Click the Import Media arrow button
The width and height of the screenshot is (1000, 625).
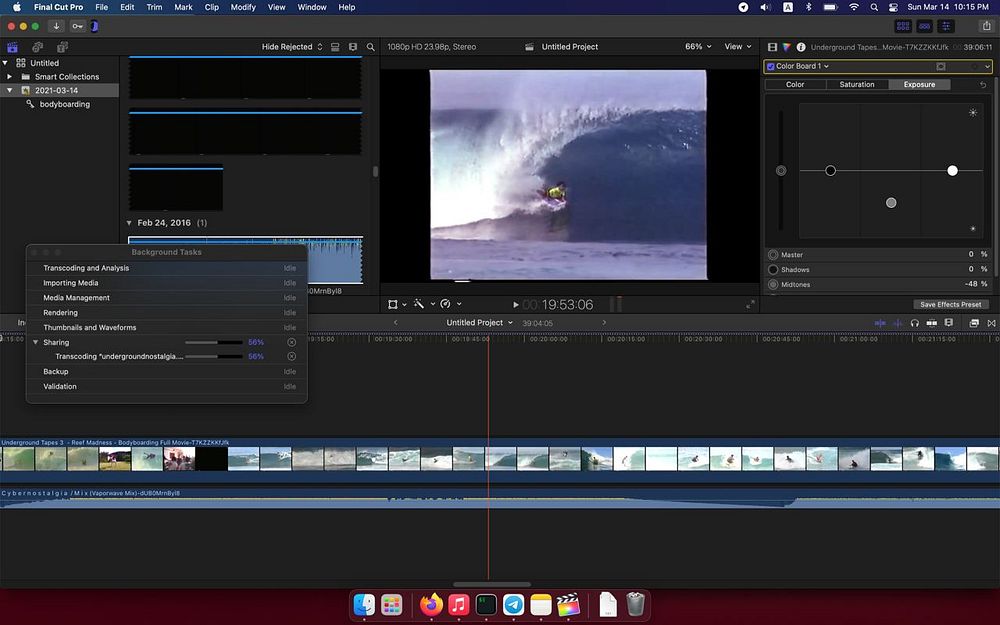(57, 26)
